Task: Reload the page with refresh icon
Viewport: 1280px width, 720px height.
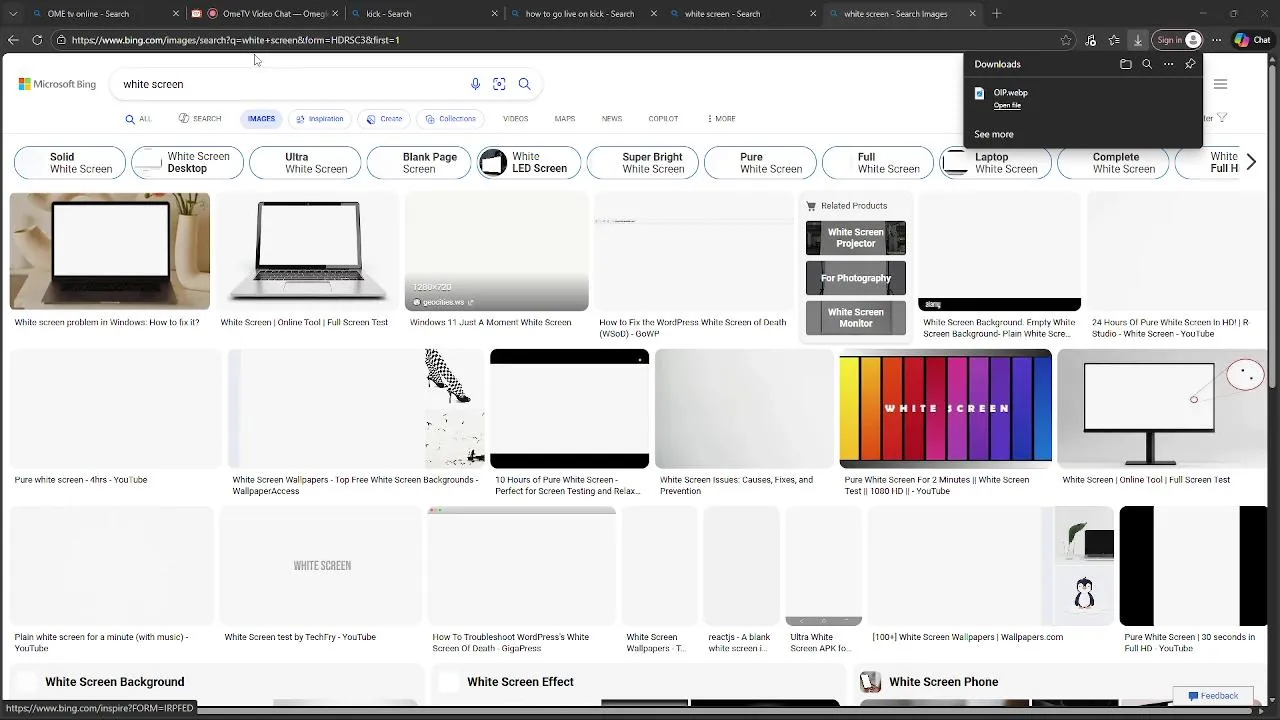Action: 37,40
